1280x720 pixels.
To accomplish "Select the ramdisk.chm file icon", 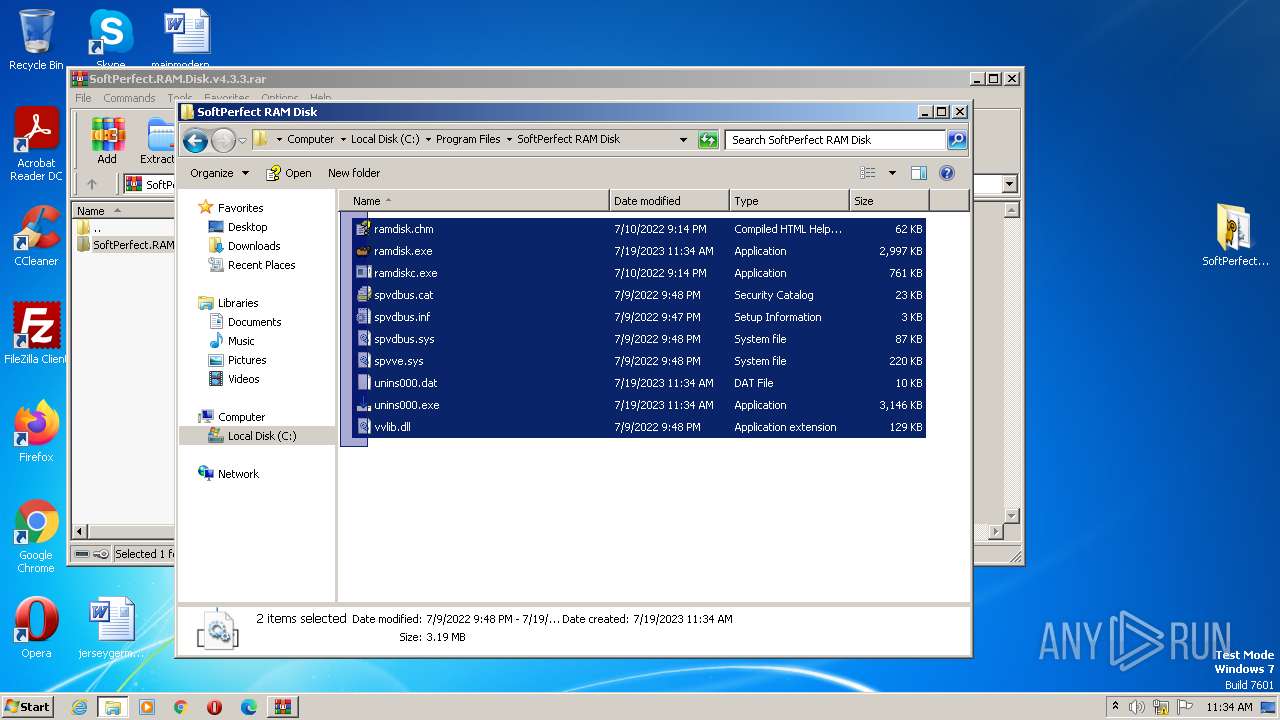I will [x=364, y=229].
